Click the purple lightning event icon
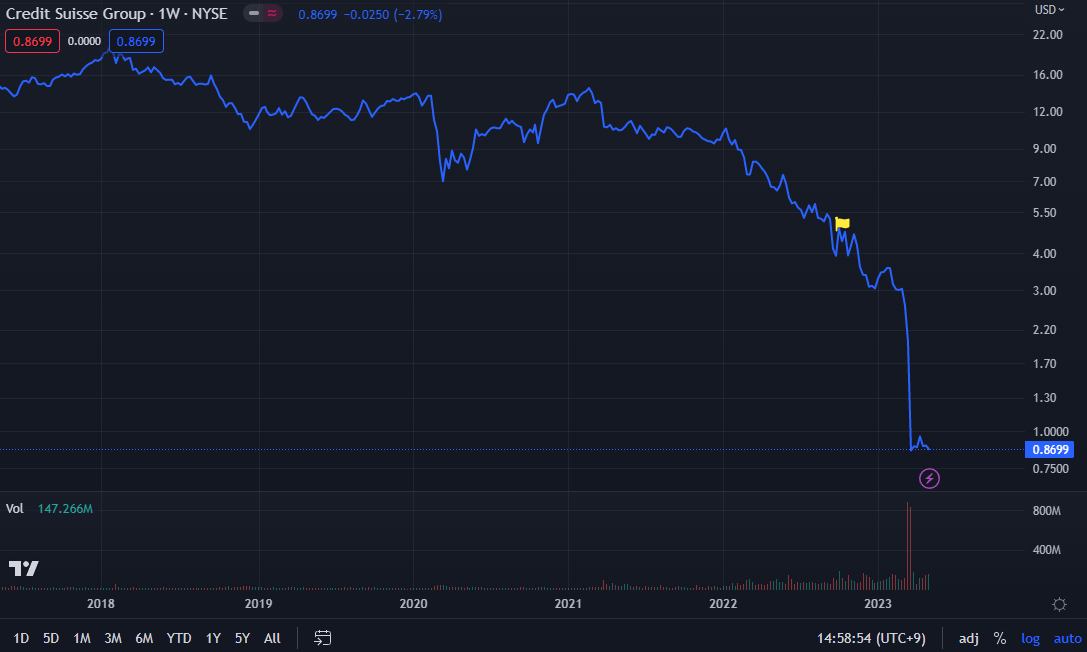The height and width of the screenshot is (652, 1087). [929, 478]
